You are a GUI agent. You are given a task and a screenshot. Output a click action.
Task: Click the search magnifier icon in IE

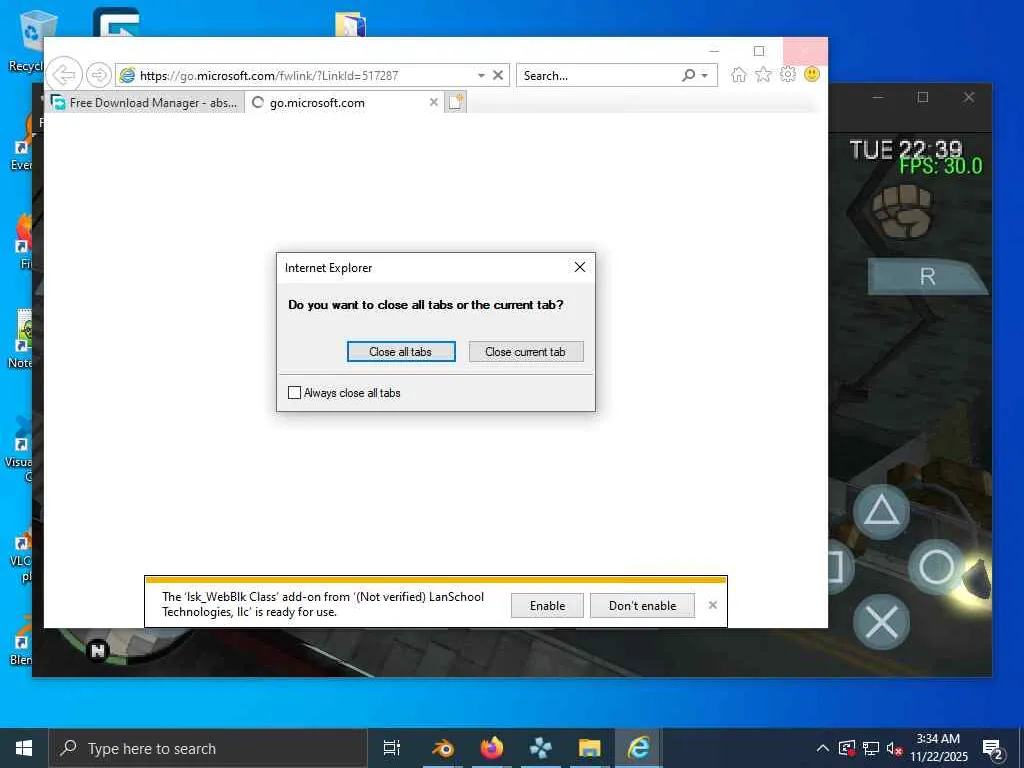tap(688, 75)
